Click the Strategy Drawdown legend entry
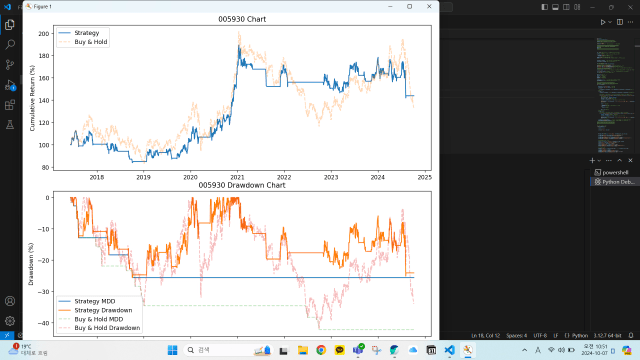The image size is (640, 360). click(95, 310)
